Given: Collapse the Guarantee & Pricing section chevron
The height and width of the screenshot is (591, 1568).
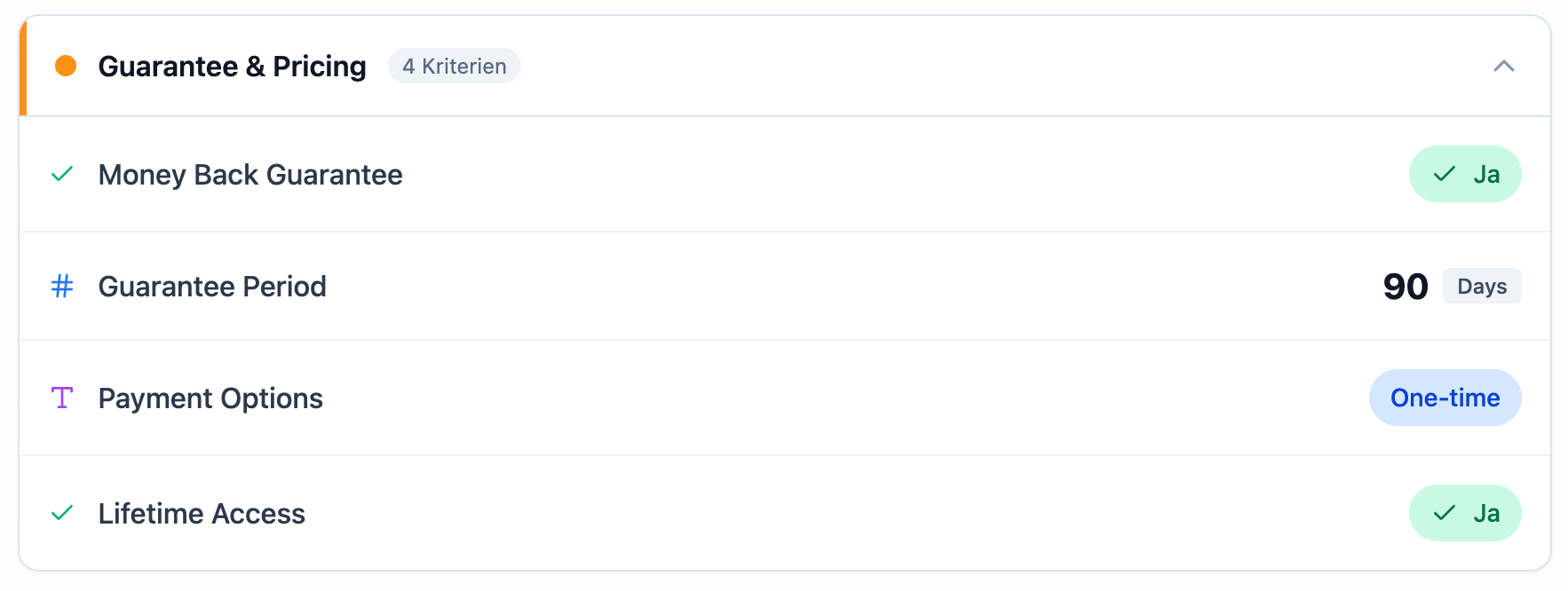Looking at the screenshot, I should (x=1503, y=67).
